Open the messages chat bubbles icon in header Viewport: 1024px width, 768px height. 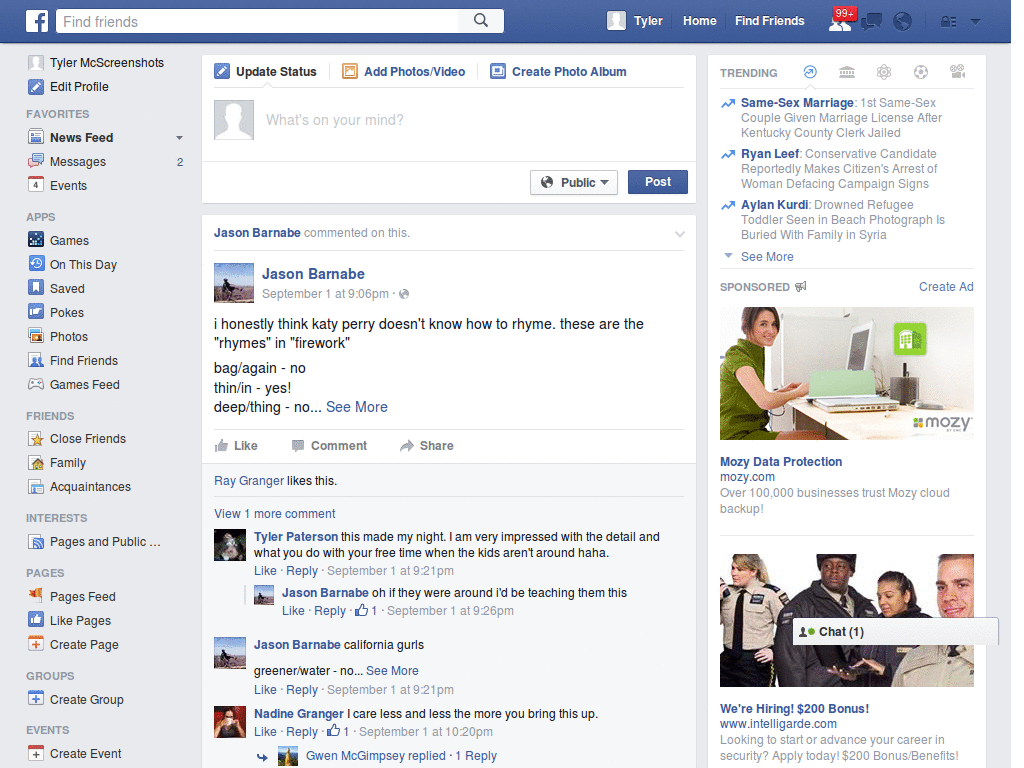pyautogui.click(x=871, y=22)
